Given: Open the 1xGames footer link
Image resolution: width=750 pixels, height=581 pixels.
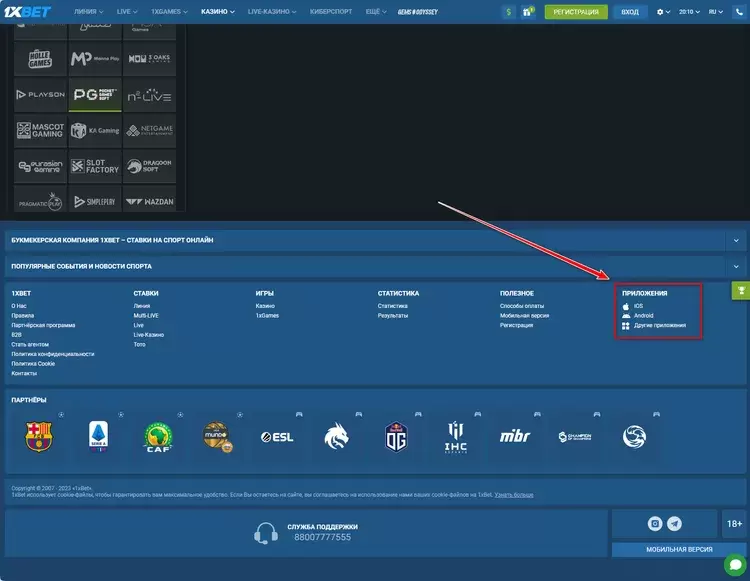Looking at the screenshot, I should [x=267, y=316].
